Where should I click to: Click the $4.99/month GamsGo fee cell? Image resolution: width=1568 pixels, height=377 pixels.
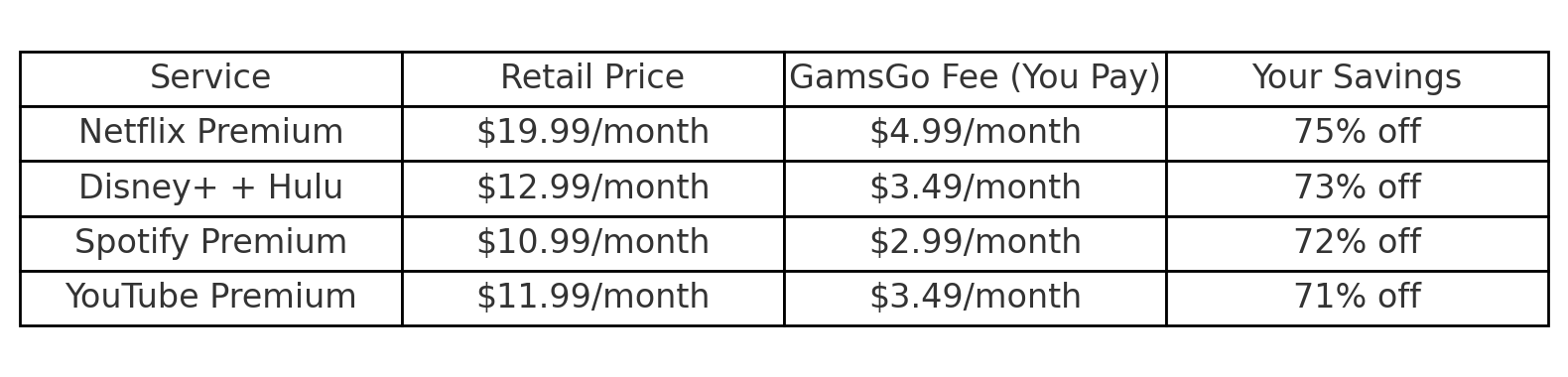(x=975, y=133)
